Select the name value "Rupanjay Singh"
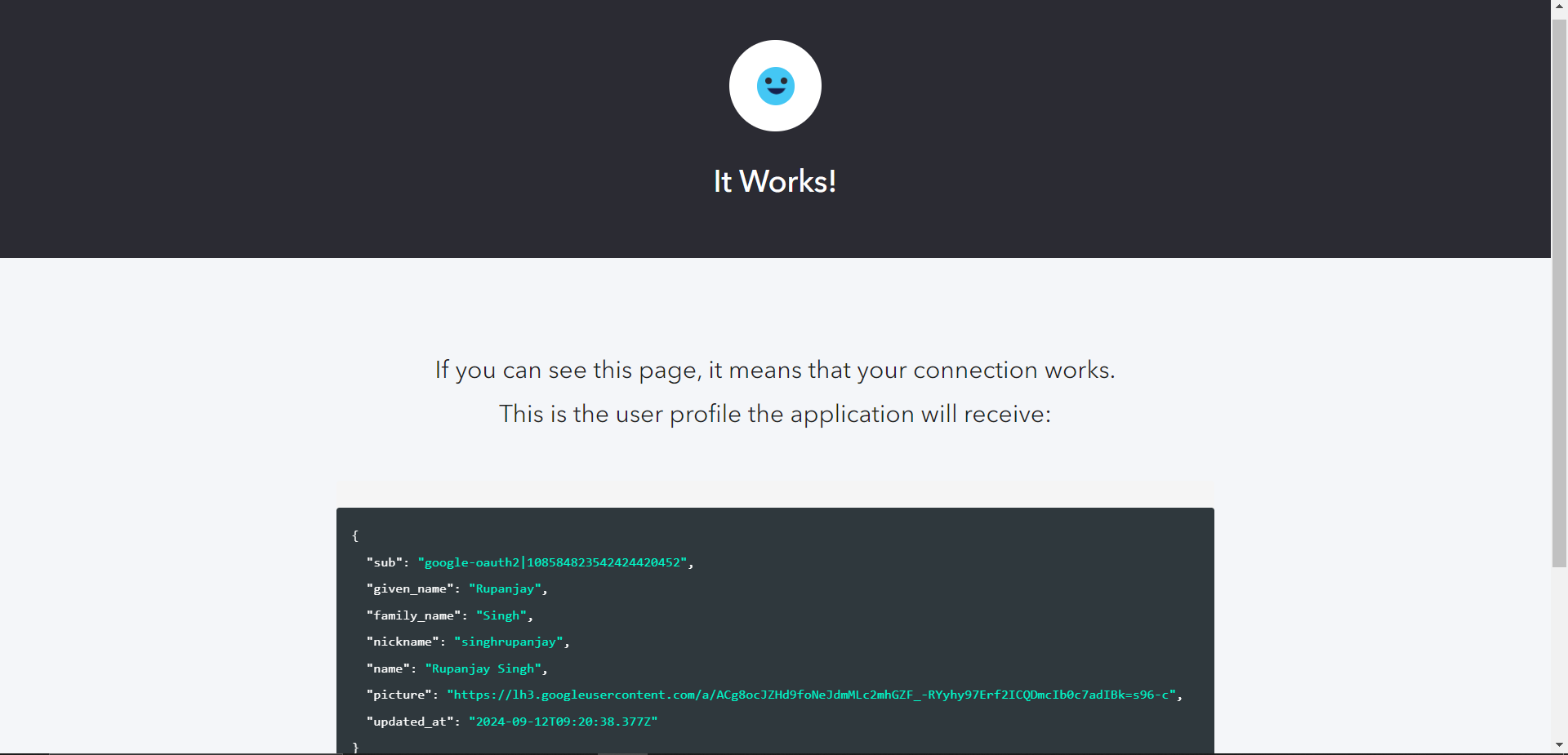This screenshot has width=1568, height=755. tap(485, 668)
